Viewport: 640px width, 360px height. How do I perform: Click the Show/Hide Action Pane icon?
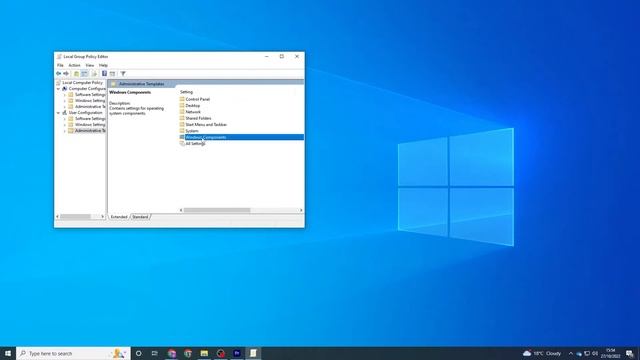pyautogui.click(x=113, y=73)
